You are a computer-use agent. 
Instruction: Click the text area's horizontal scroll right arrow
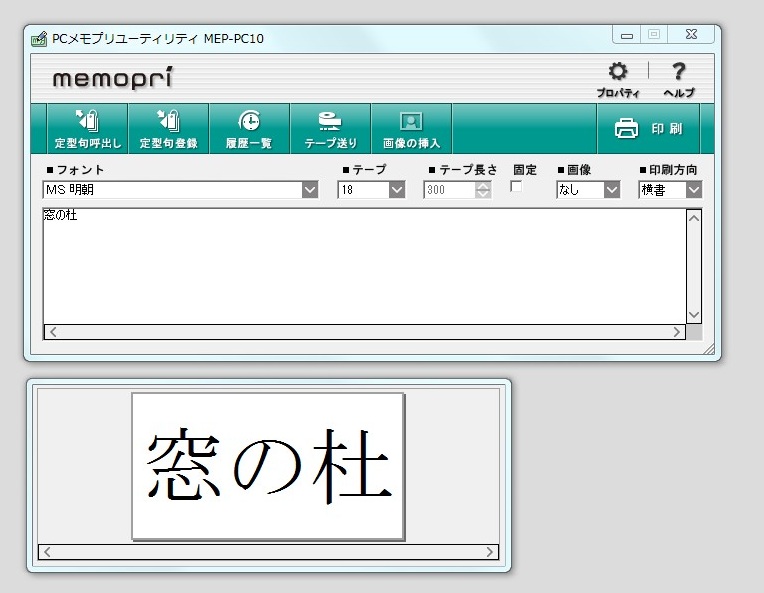pyautogui.click(x=677, y=332)
